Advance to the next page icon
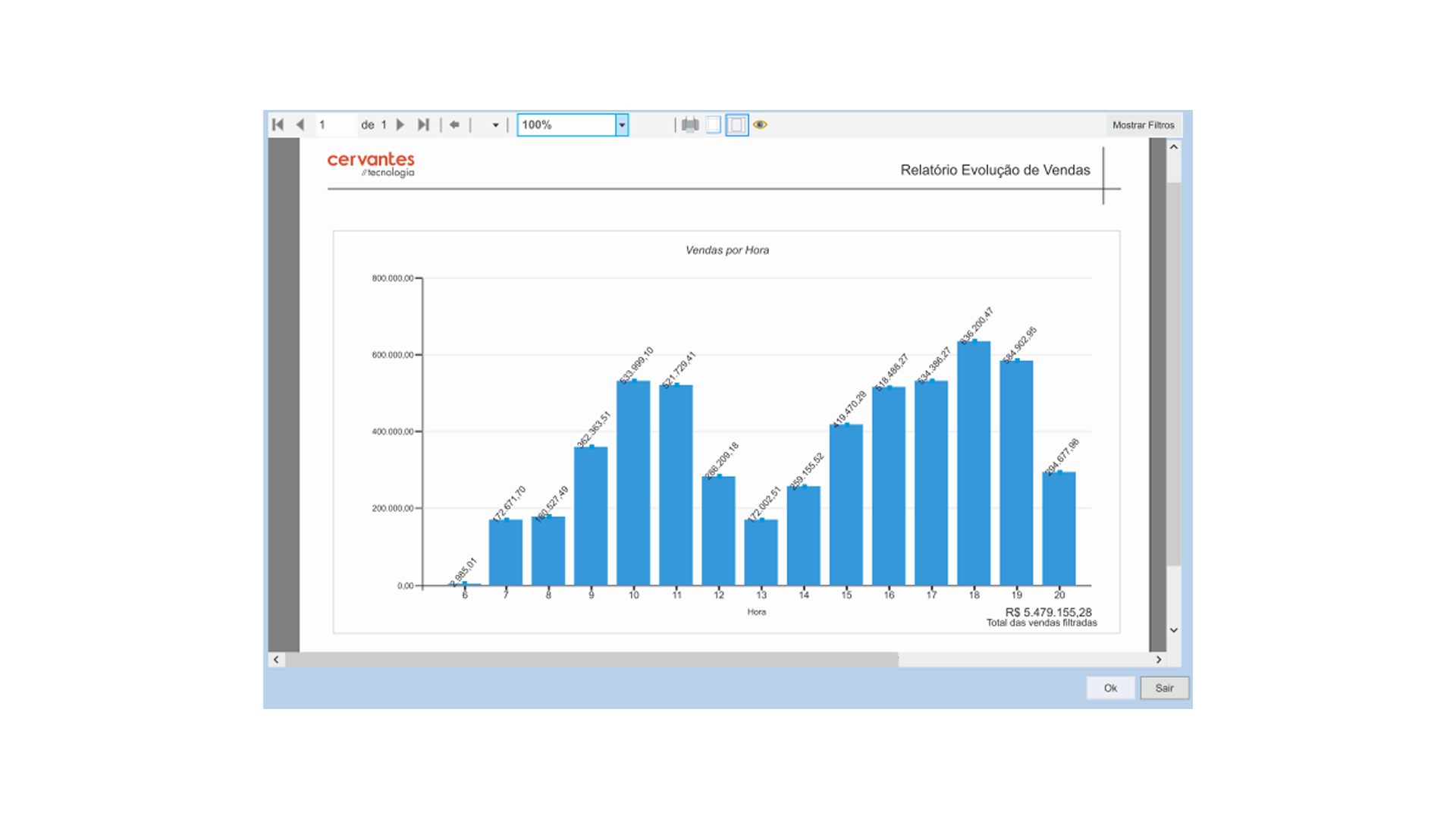This screenshot has height=819, width=1456. (400, 124)
